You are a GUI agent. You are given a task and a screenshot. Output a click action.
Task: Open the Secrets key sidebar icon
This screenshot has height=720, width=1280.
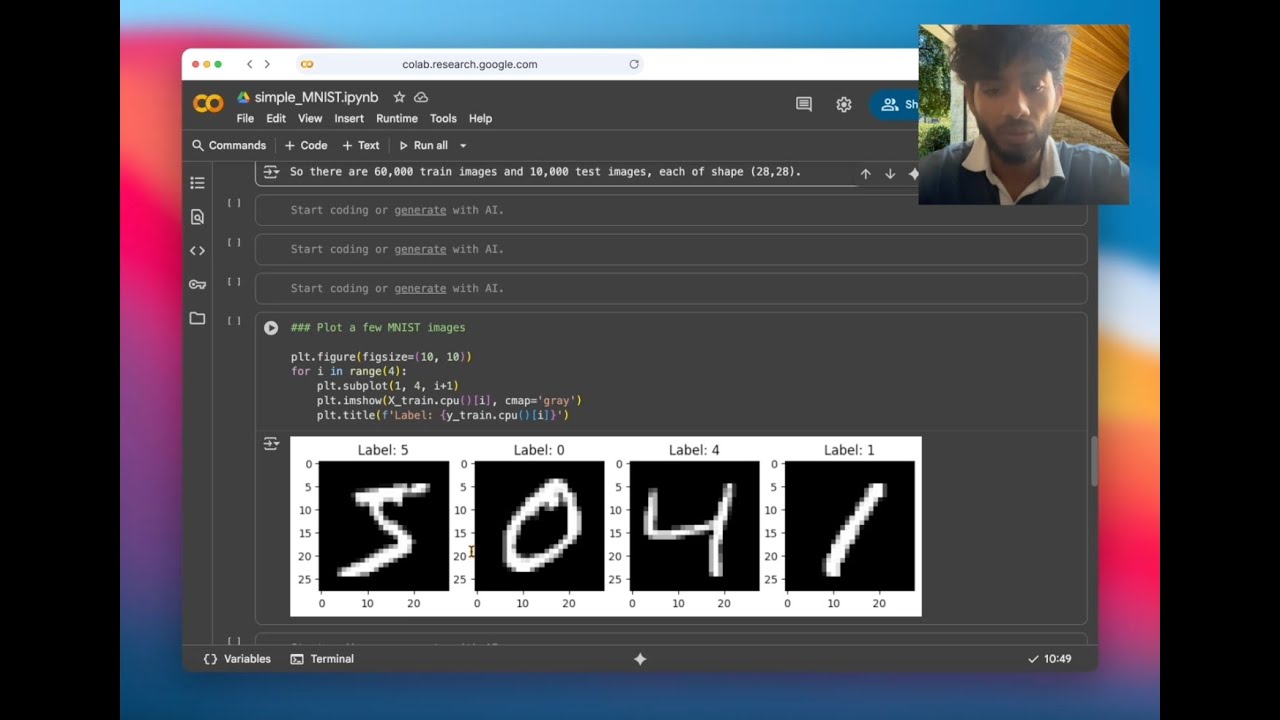tap(197, 285)
